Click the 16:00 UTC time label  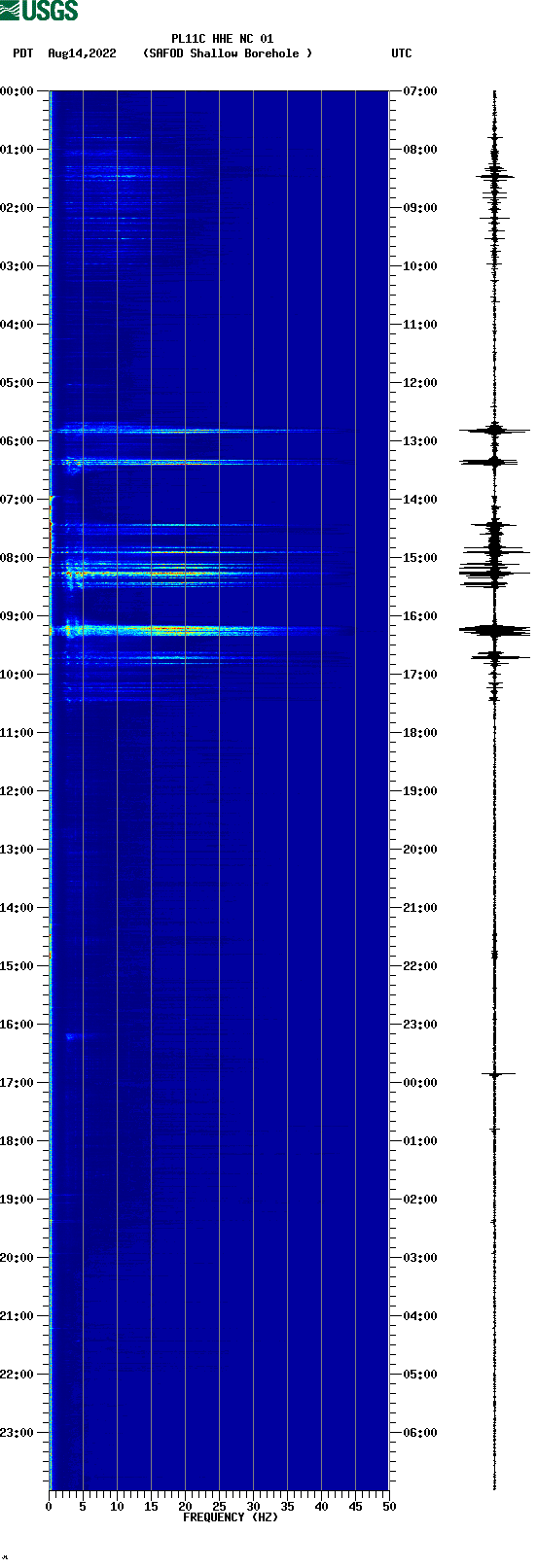point(420,616)
